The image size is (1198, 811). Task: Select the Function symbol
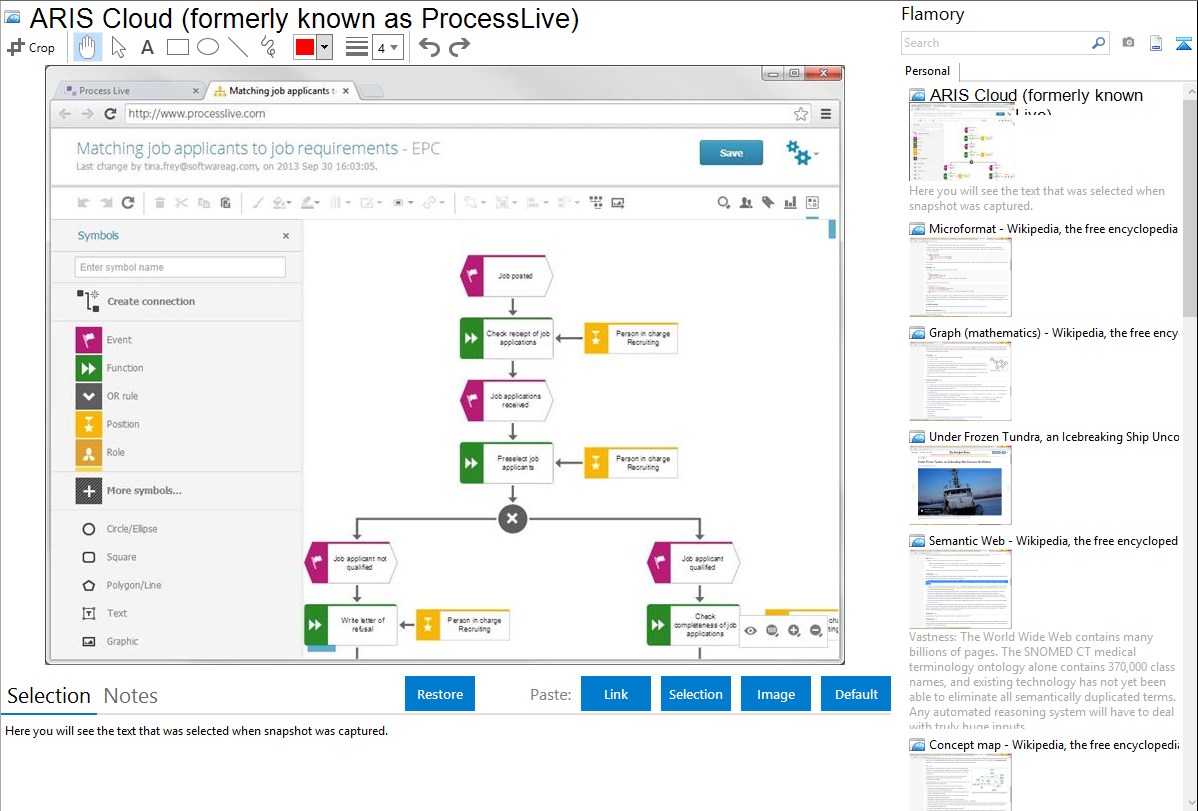click(x=109, y=368)
